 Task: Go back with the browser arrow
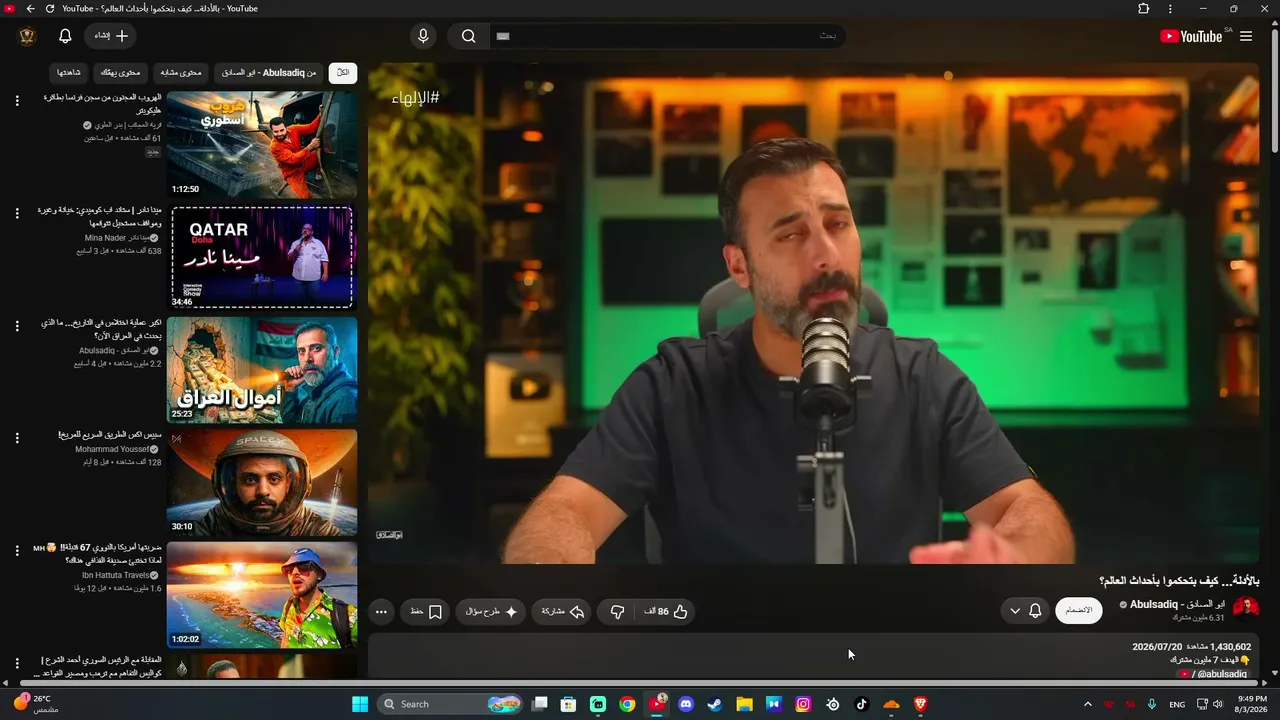30,9
